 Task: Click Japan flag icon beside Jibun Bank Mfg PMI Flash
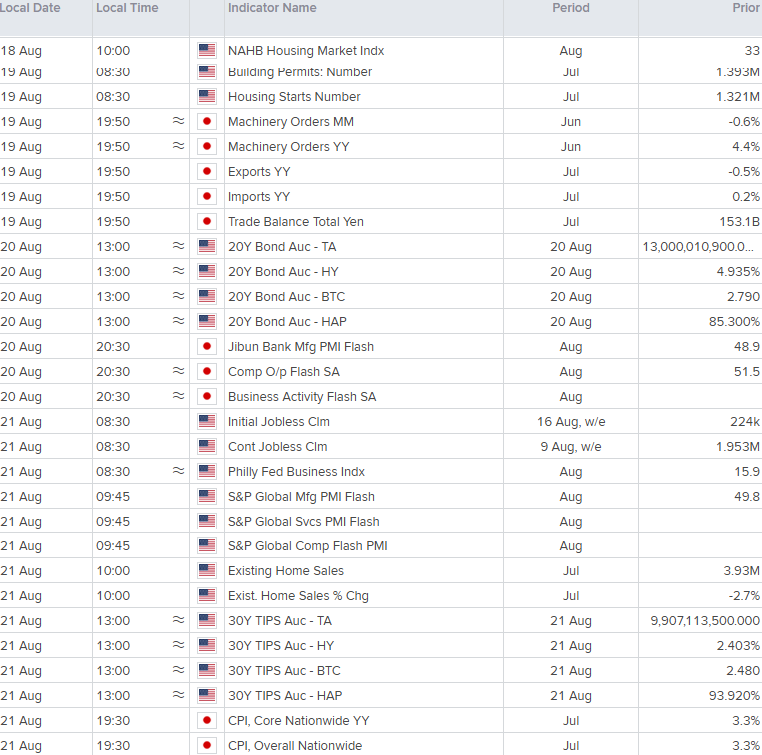(207, 346)
